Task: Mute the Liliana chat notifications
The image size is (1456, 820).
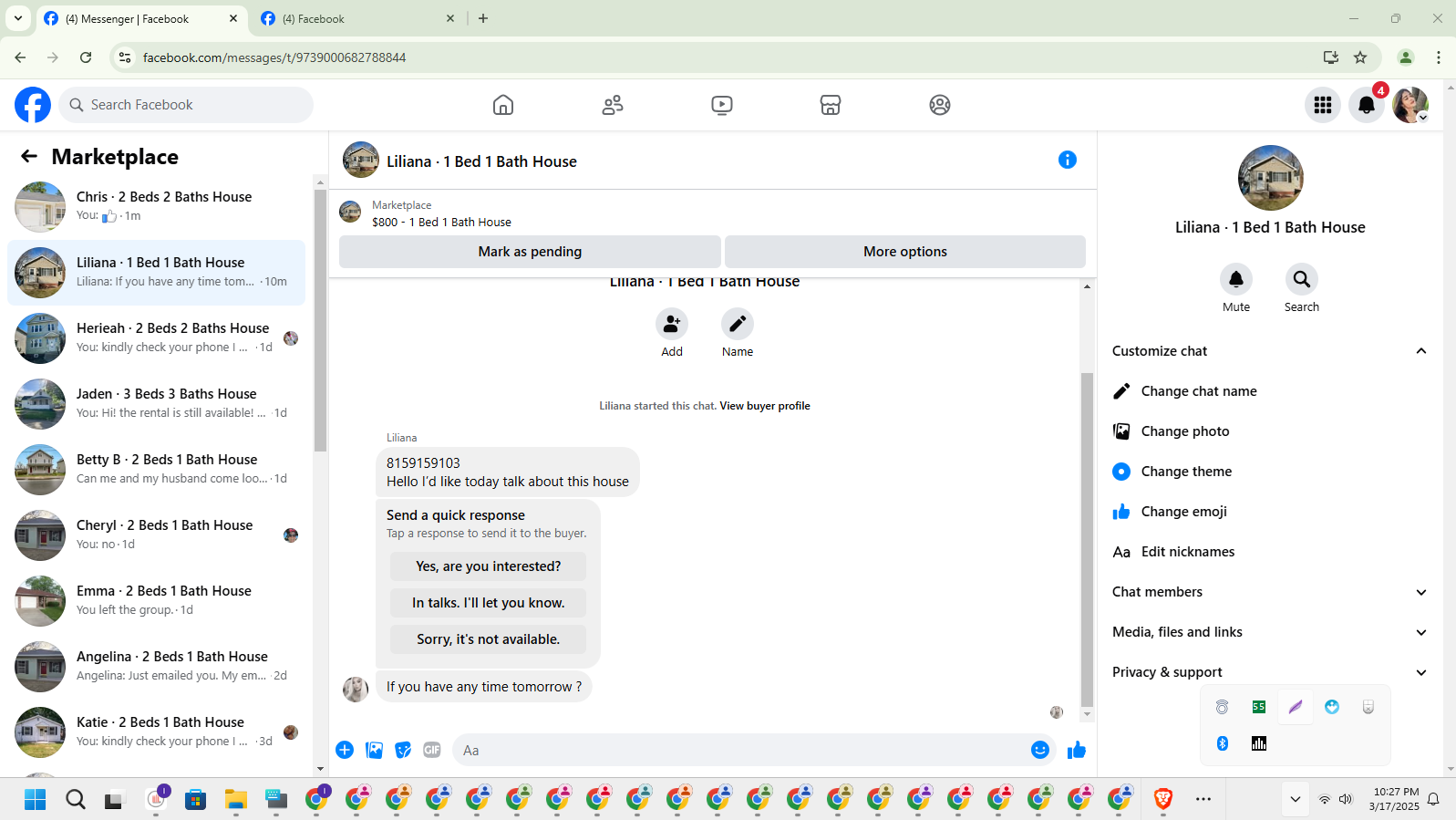Action: [1236, 279]
